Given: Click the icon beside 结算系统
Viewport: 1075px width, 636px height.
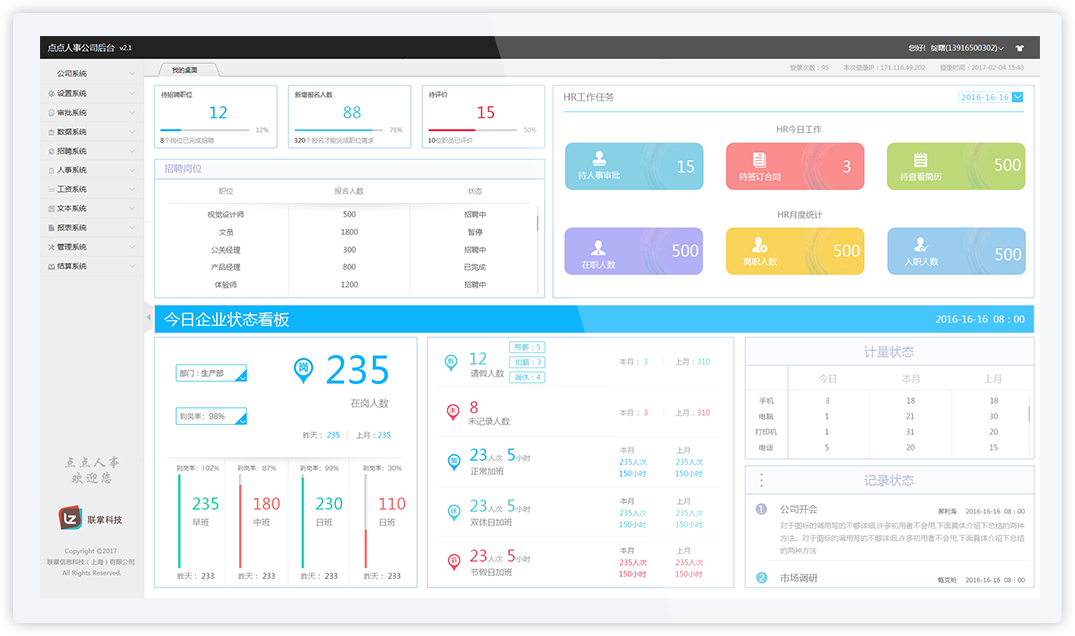Looking at the screenshot, I should click(51, 266).
